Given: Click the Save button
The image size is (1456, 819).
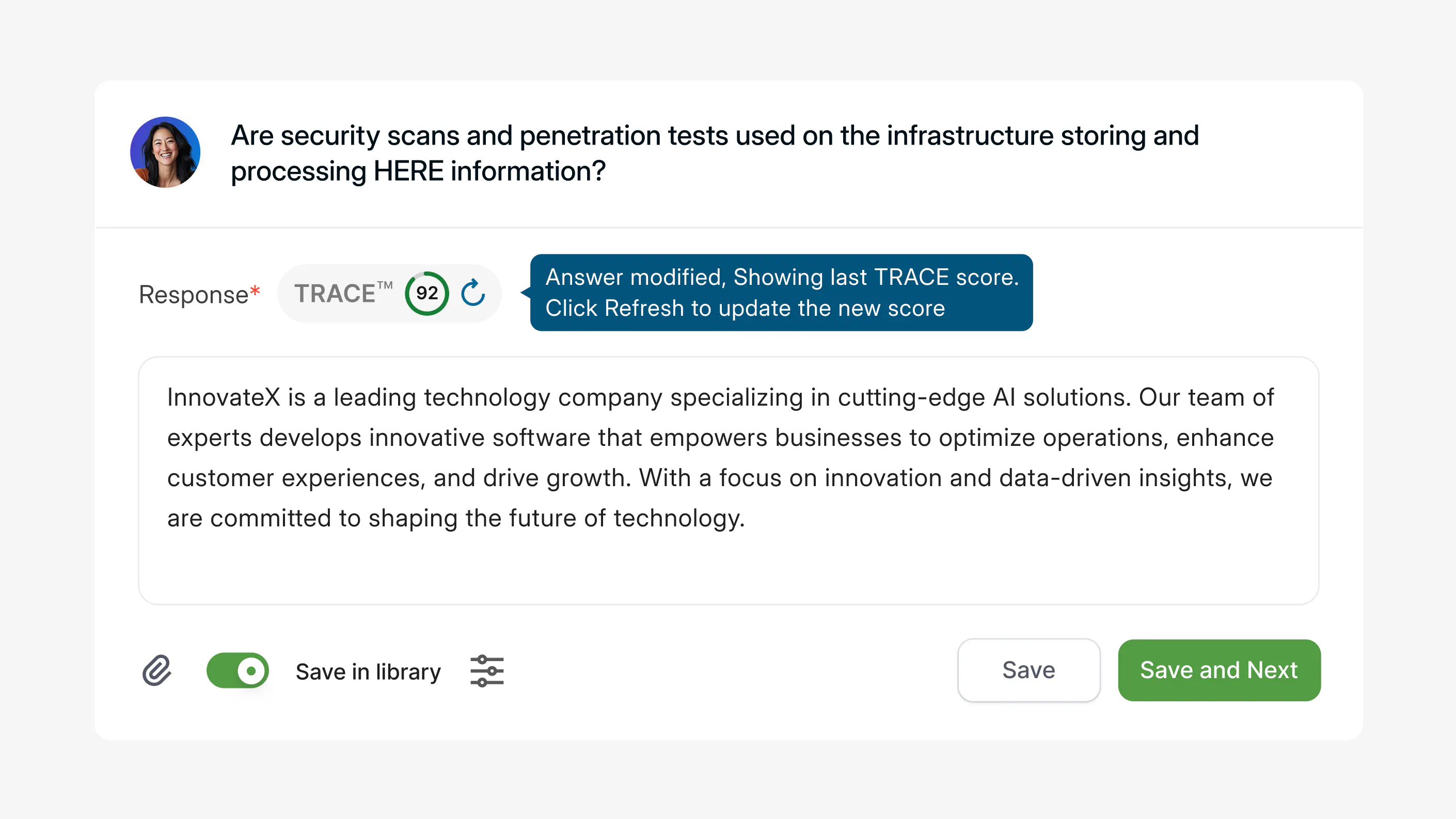Looking at the screenshot, I should coord(1028,670).
